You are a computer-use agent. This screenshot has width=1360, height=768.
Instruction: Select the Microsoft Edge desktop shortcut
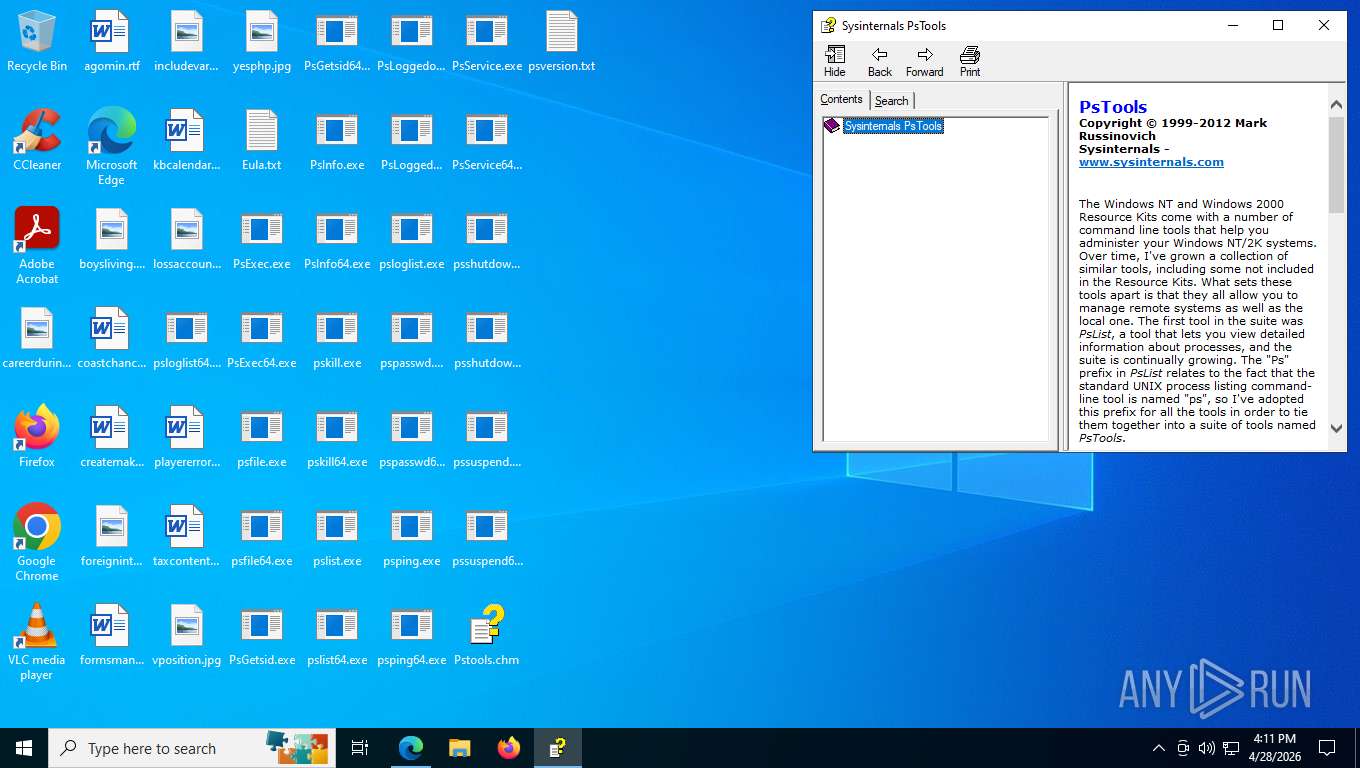pos(112,148)
